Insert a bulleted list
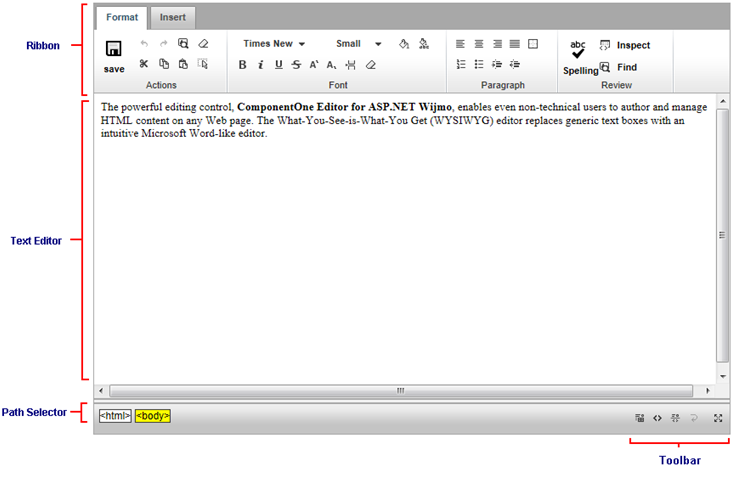This screenshot has height=477, width=733. [479, 64]
